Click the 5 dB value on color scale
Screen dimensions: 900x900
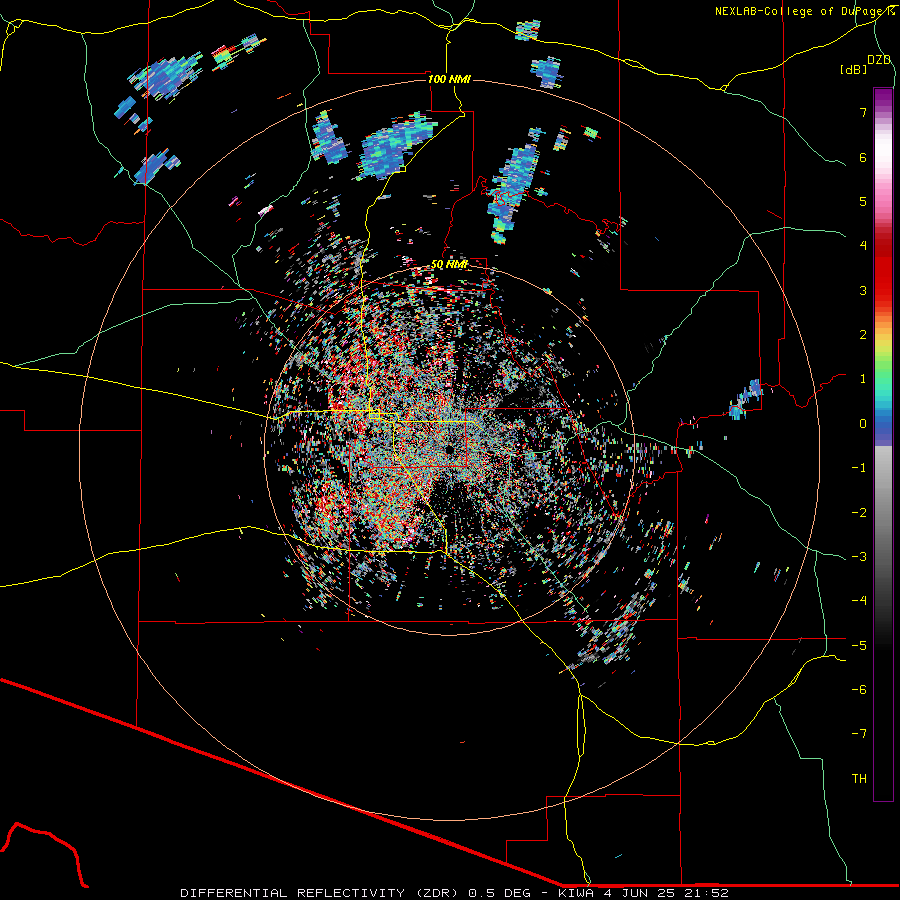863,201
